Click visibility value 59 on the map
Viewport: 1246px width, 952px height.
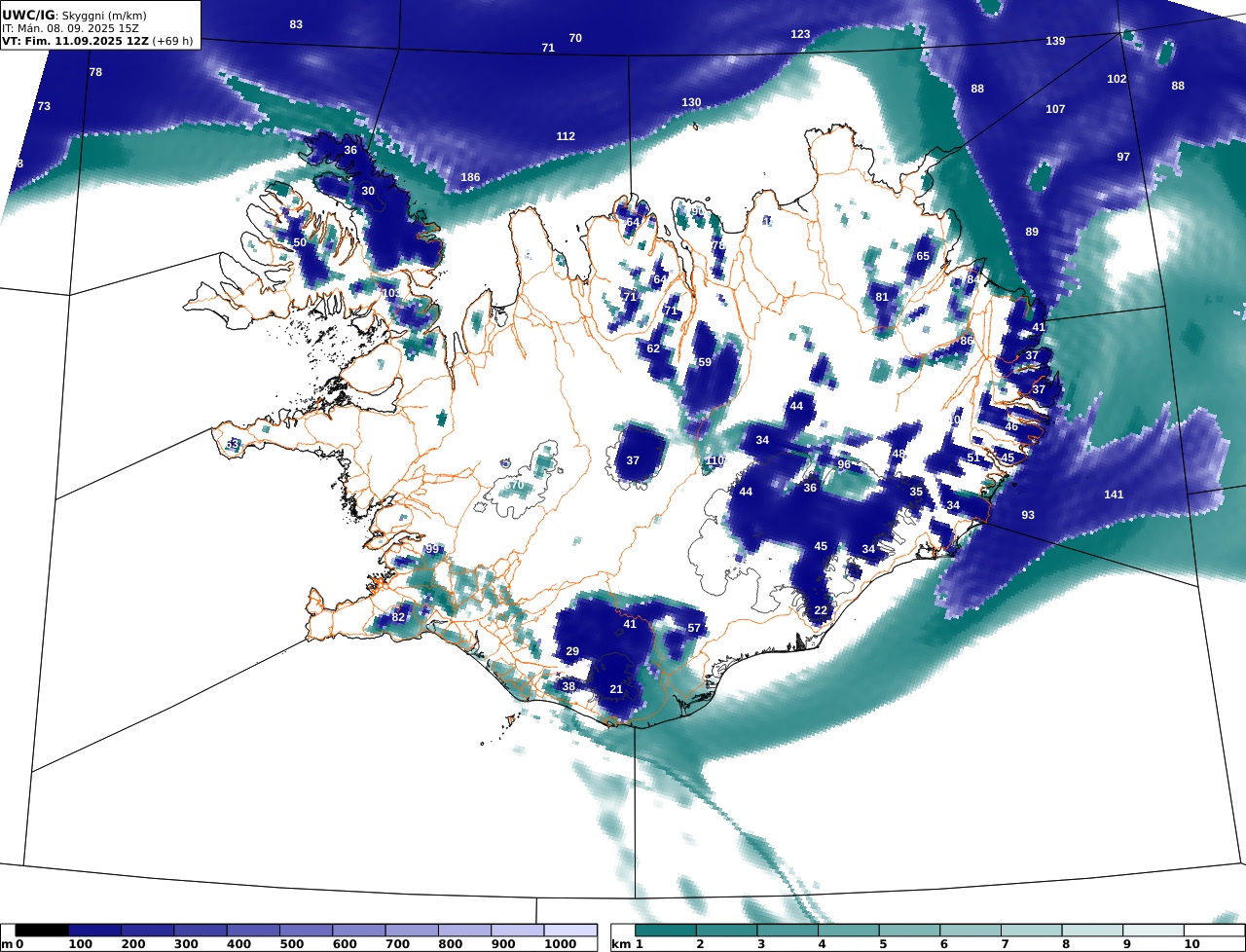tap(705, 362)
